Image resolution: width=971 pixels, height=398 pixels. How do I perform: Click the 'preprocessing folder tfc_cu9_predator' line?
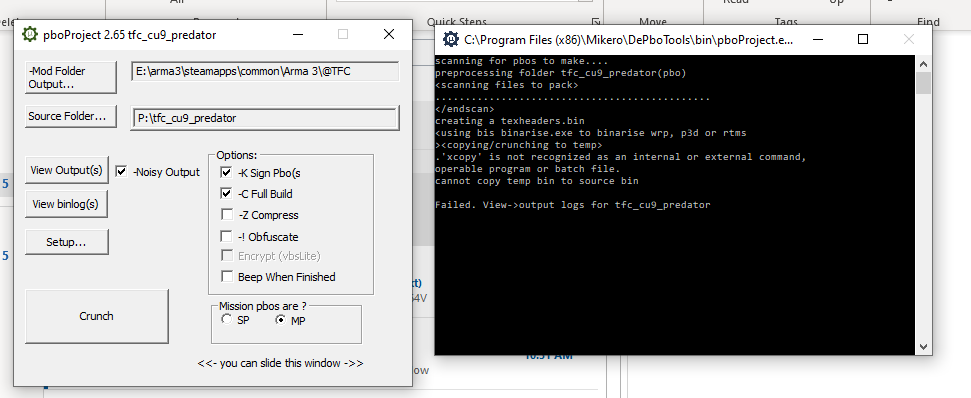coord(560,73)
